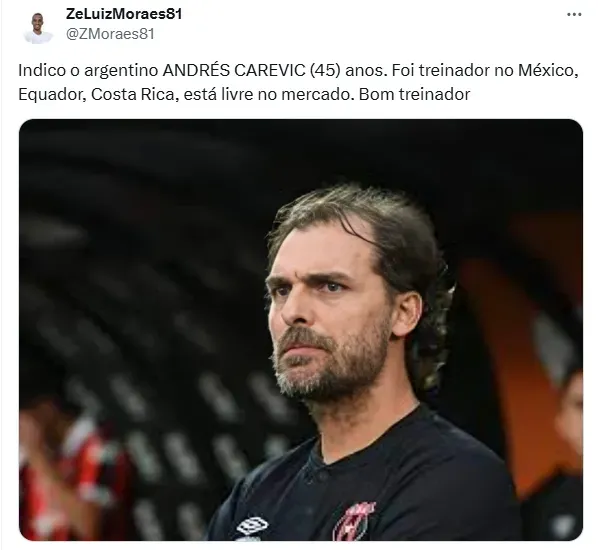Click the phrase Bom treinador

pyautogui.click(x=415, y=94)
